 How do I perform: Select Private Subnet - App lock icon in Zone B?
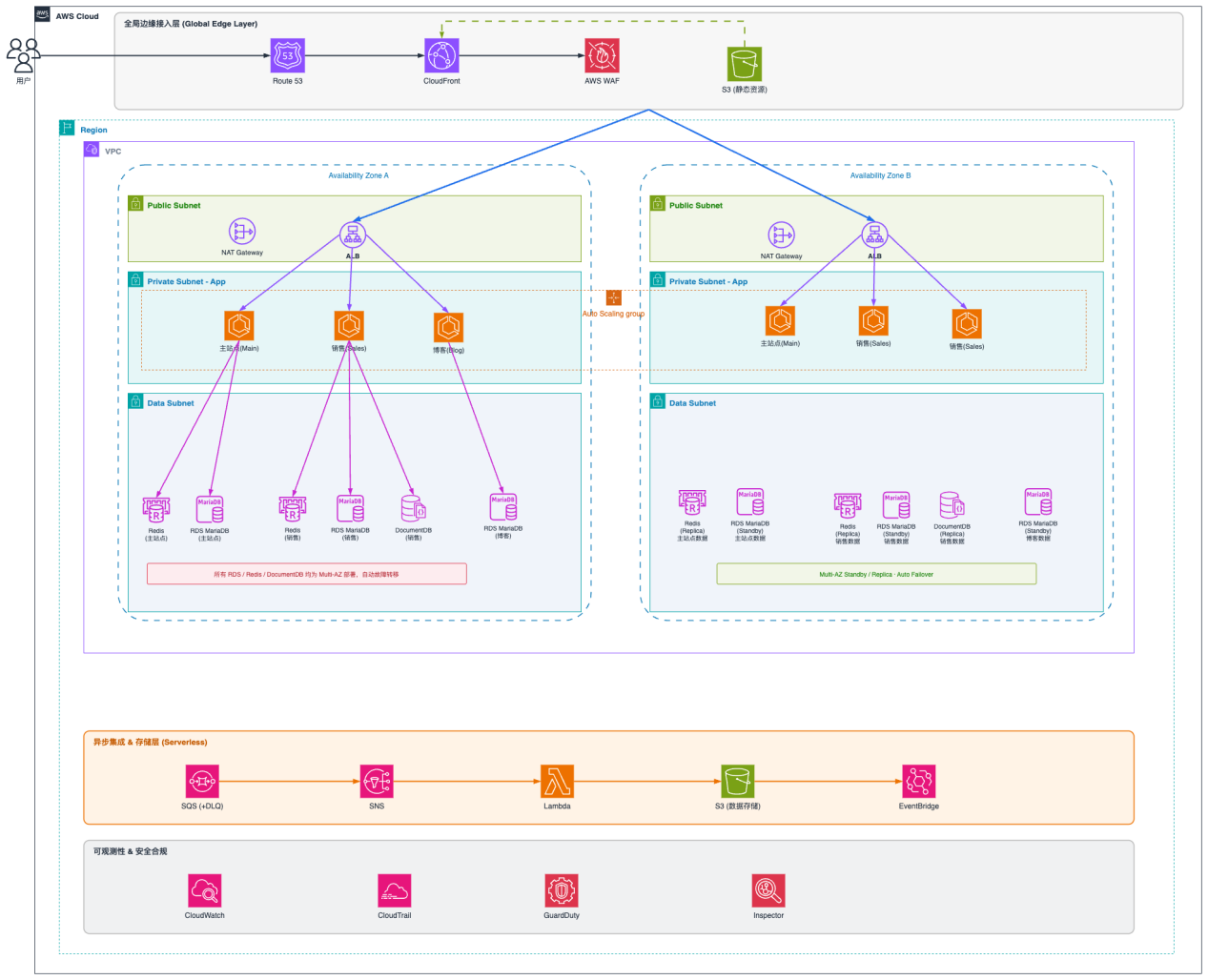[x=657, y=280]
